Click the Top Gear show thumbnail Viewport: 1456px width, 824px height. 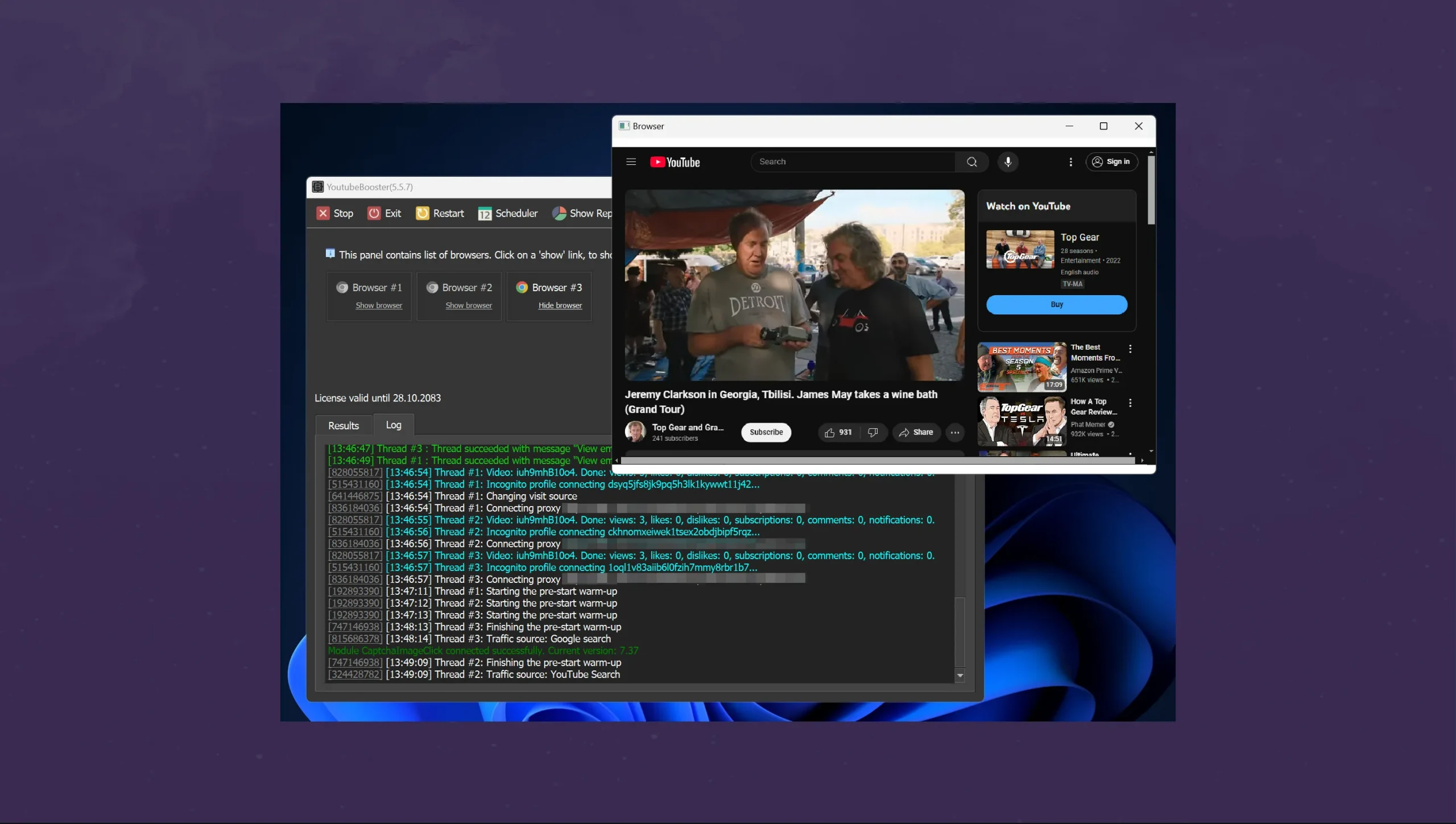[x=1020, y=249]
